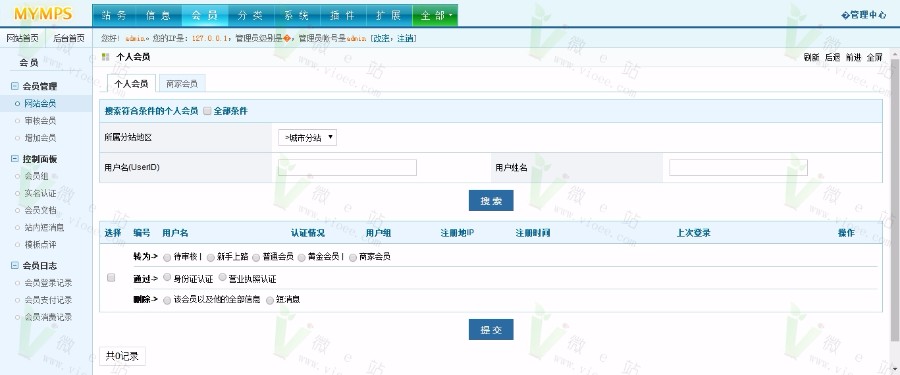Click the 全屏 fullscreen link

pos(875,57)
